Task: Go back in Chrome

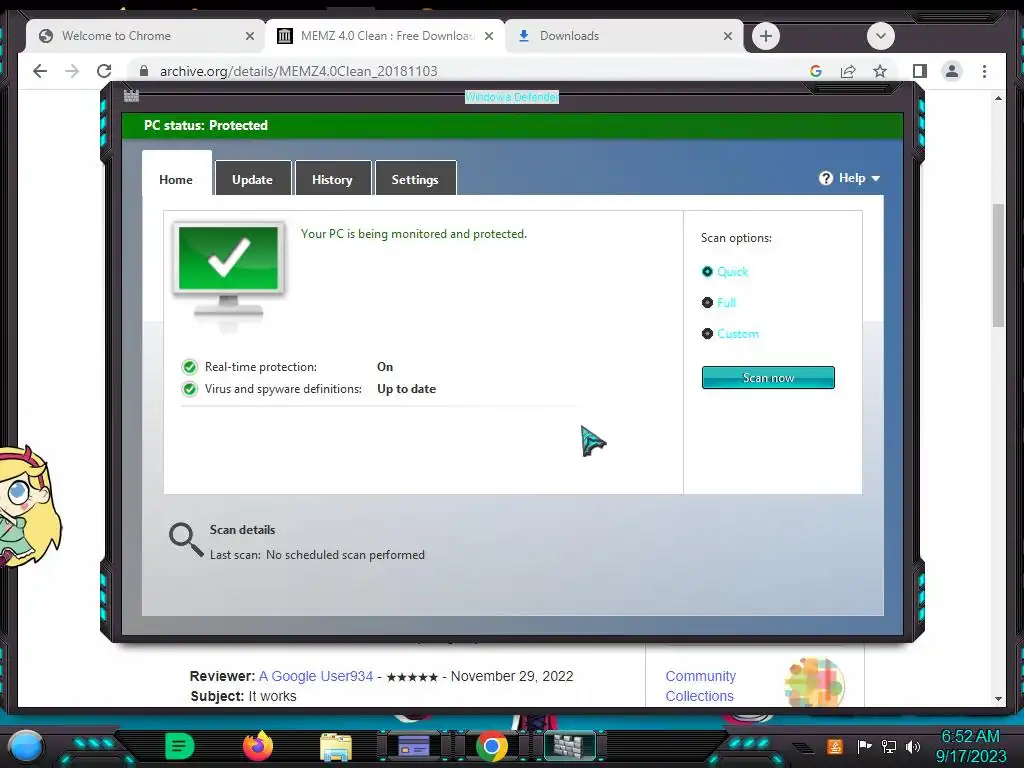Action: pos(40,71)
